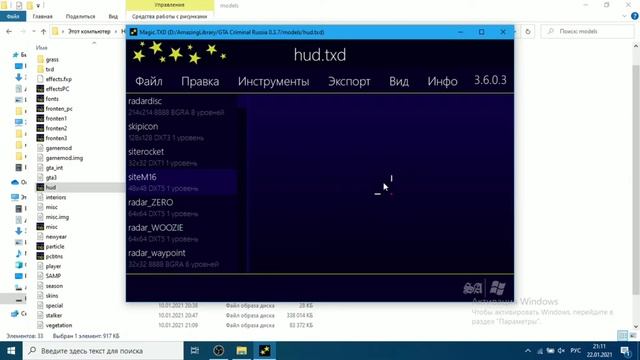
Task: Select the misc.img file
Action: [57, 217]
